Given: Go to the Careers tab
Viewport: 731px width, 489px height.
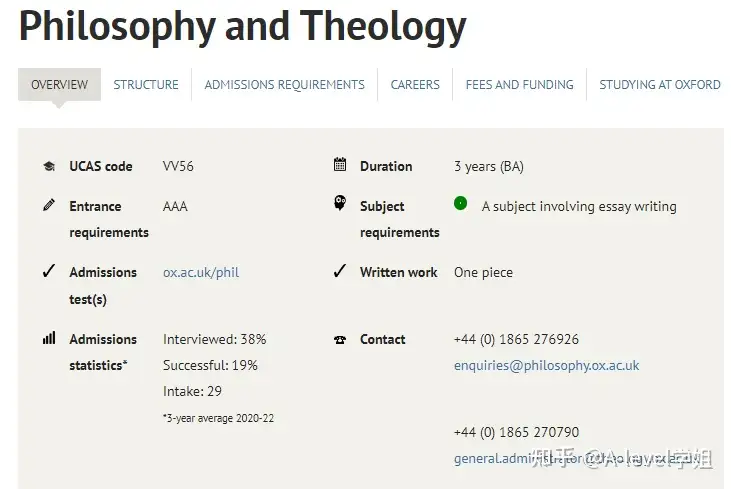Looking at the screenshot, I should point(415,84).
